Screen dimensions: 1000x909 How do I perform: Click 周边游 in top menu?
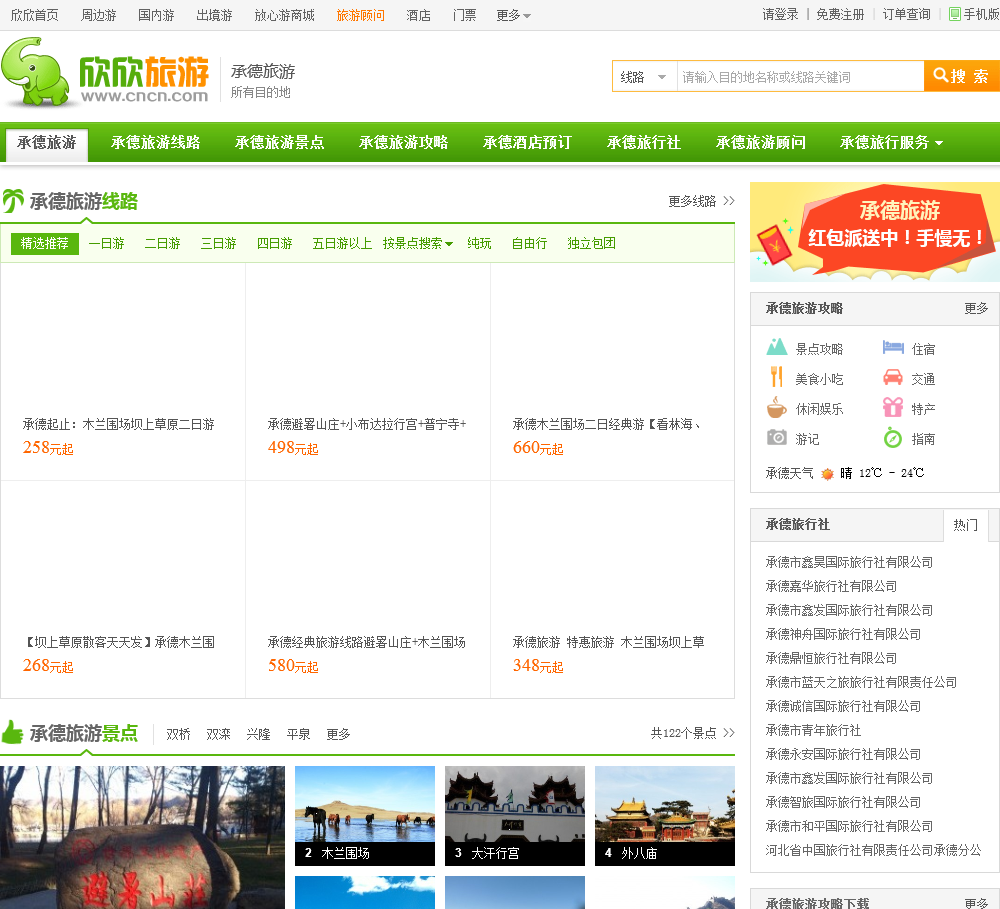point(98,15)
